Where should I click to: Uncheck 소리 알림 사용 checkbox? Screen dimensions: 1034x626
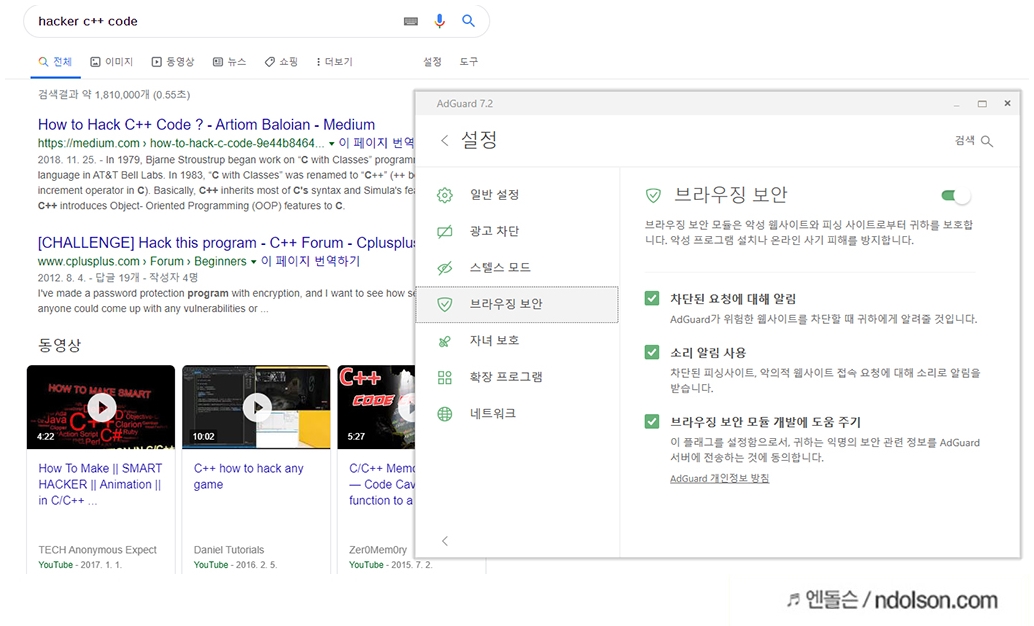(x=652, y=352)
